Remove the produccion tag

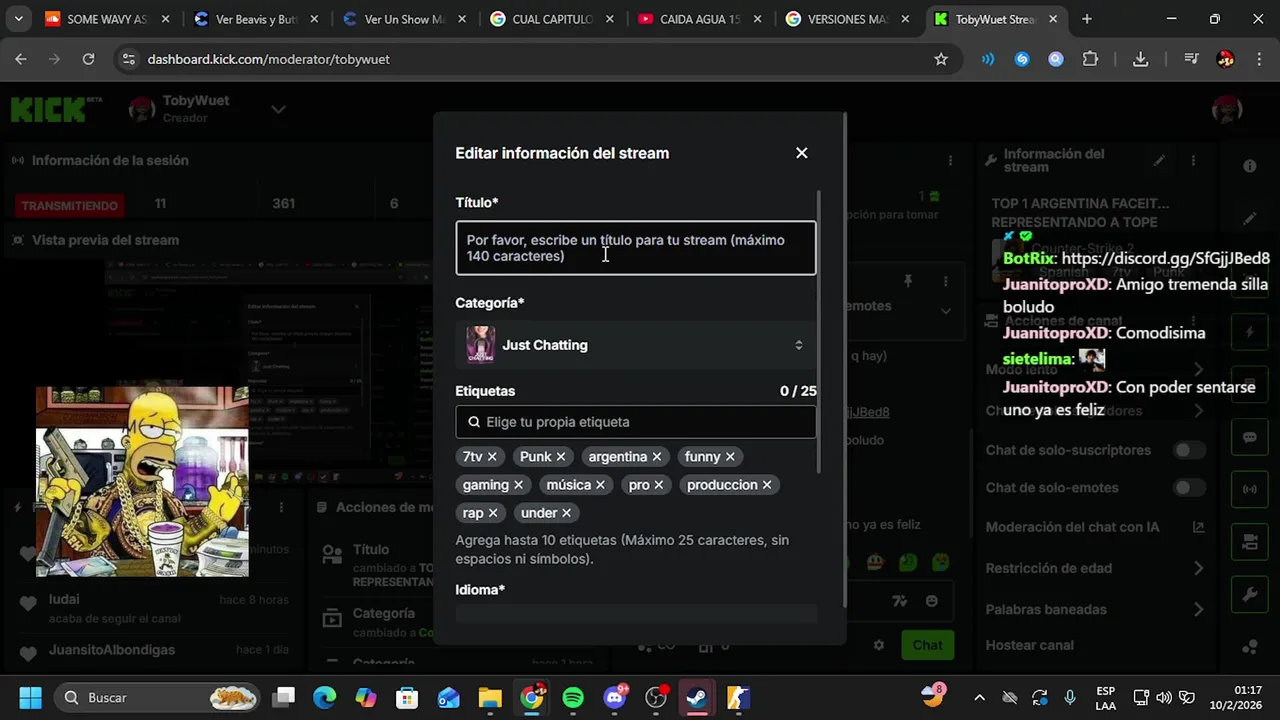[x=767, y=485]
